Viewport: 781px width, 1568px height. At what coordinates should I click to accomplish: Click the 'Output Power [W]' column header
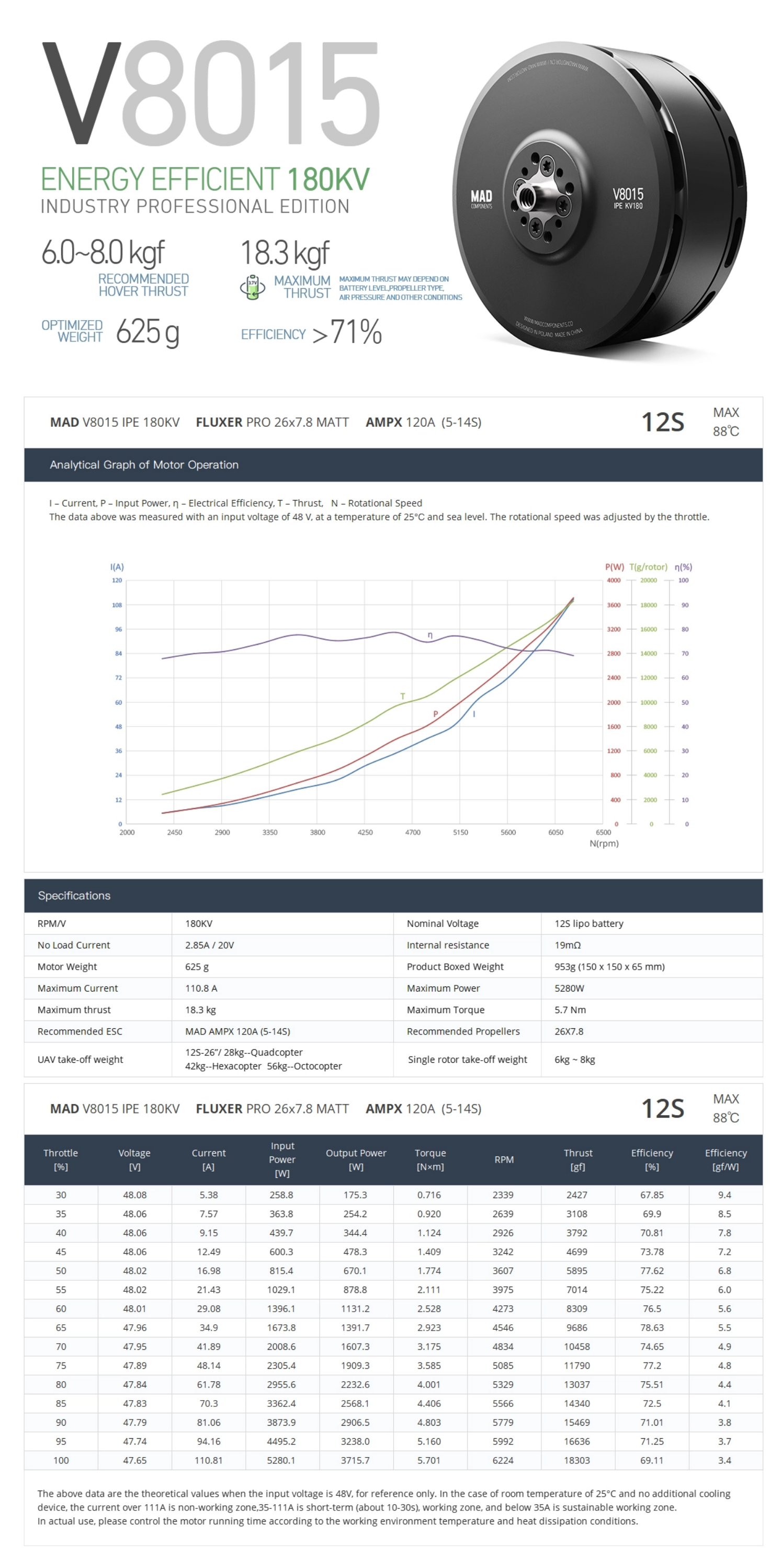click(x=356, y=1160)
